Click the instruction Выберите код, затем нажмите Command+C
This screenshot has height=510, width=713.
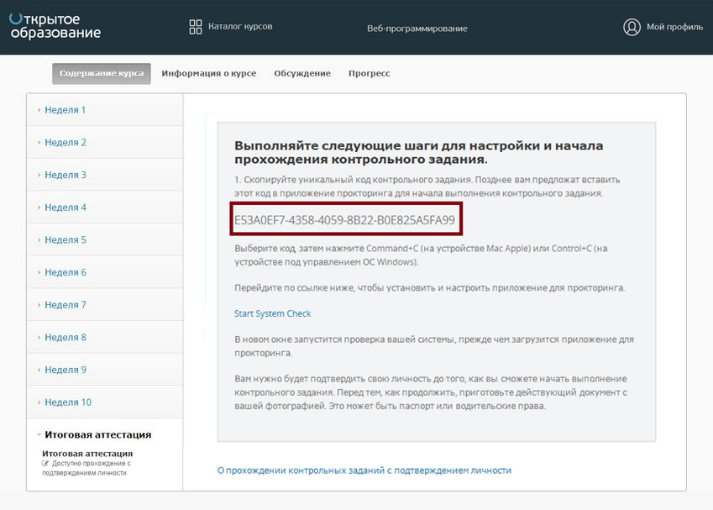pyautogui.click(x=421, y=255)
